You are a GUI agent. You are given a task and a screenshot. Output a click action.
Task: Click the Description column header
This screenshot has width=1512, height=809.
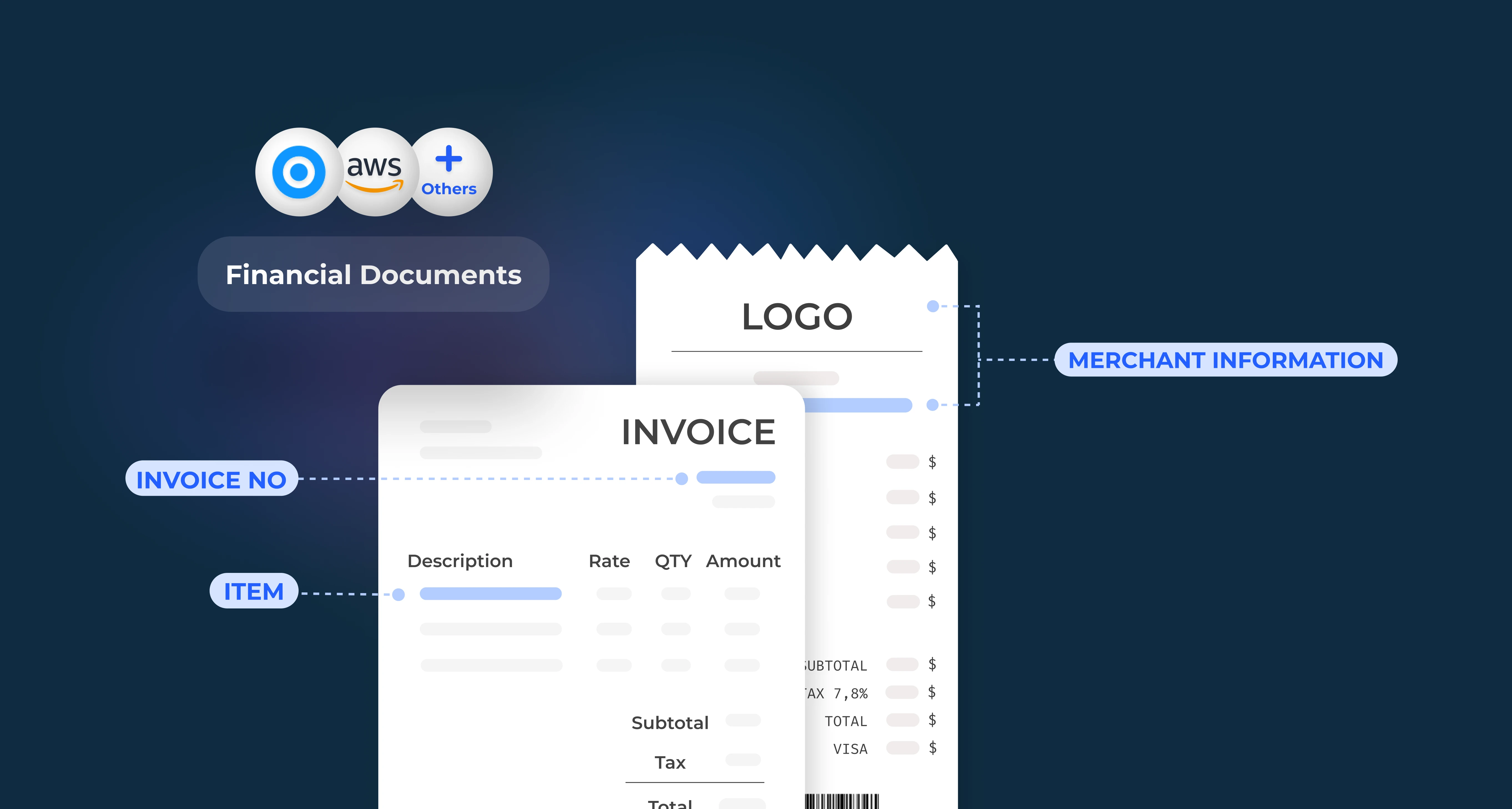[460, 561]
